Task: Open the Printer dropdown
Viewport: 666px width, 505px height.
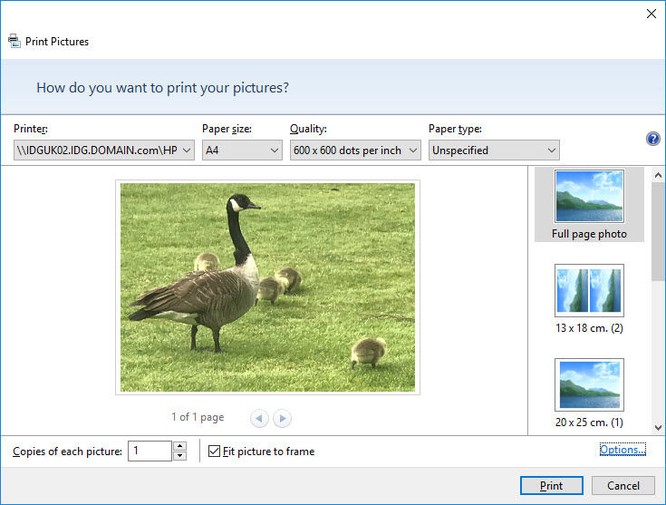Action: pos(104,150)
